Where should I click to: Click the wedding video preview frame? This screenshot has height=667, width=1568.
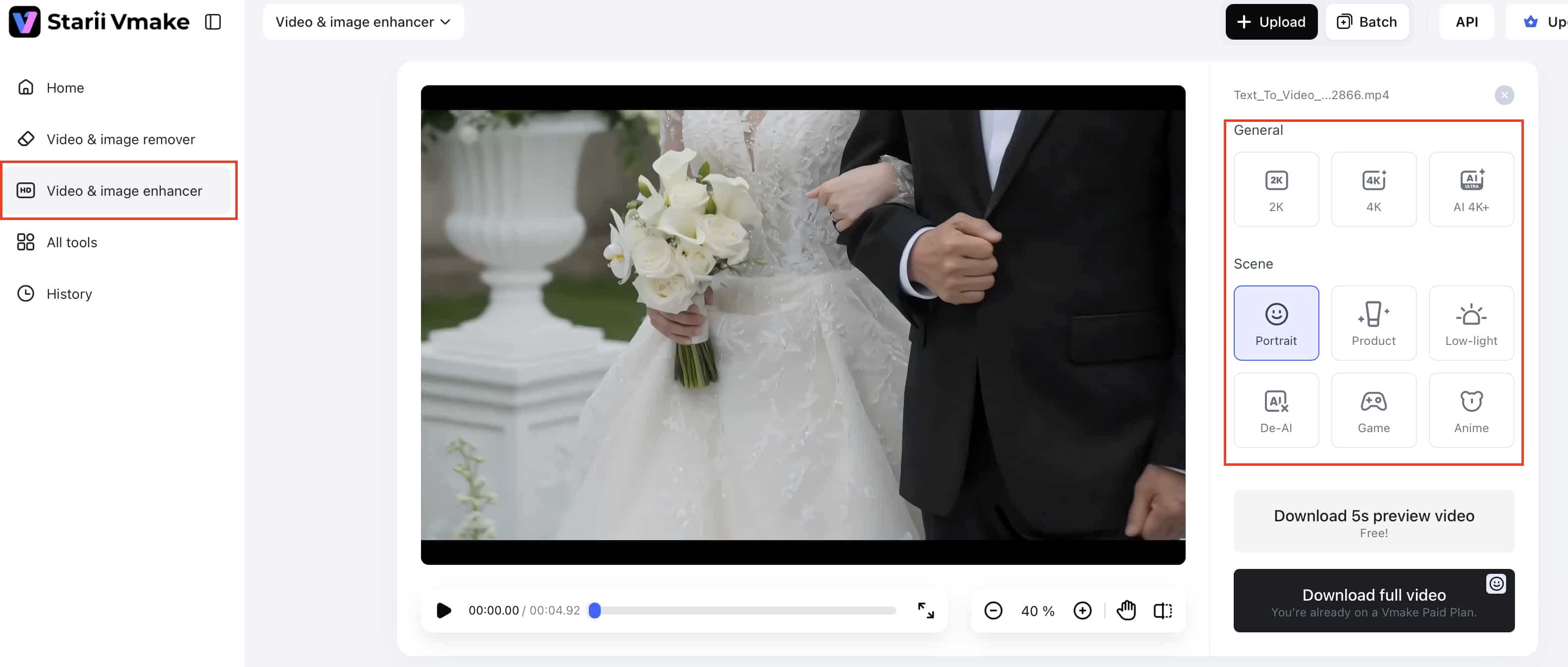pos(803,325)
